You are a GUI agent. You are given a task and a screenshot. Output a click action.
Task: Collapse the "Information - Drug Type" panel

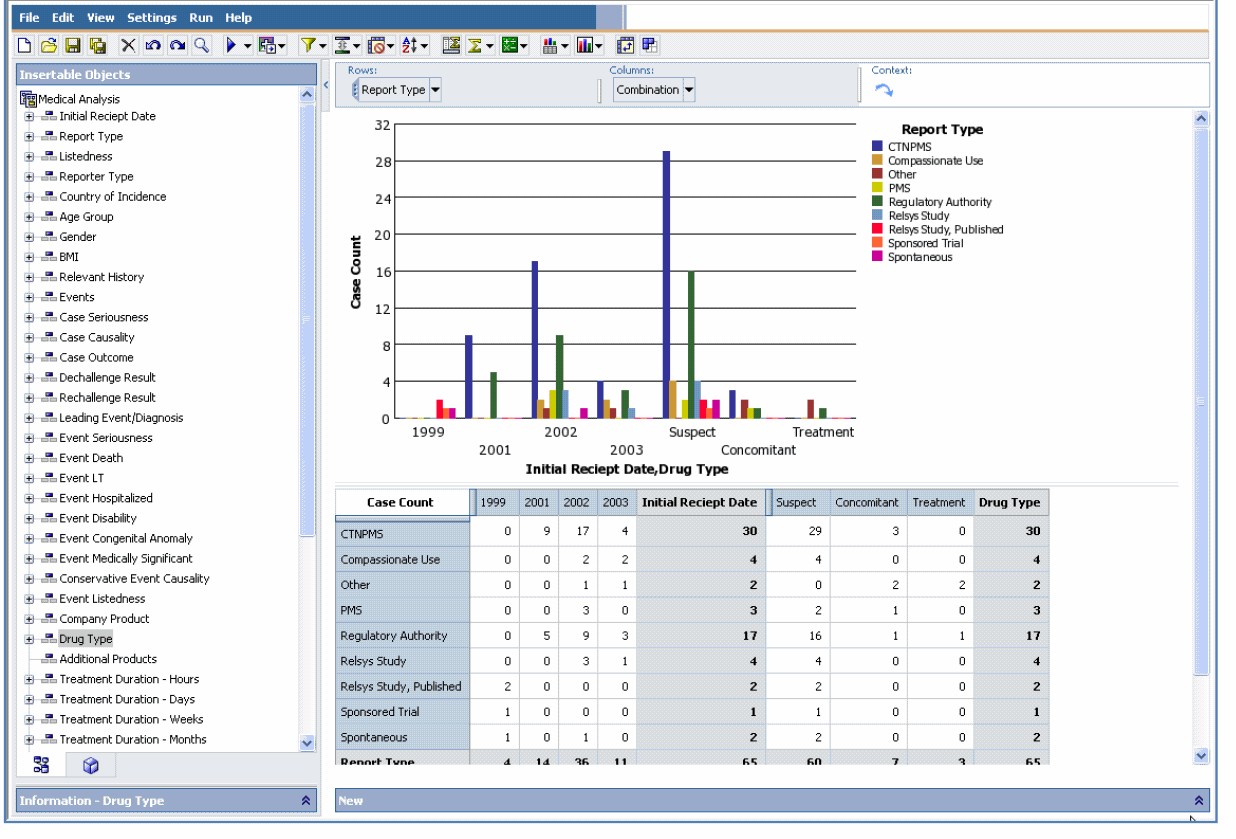click(x=306, y=800)
